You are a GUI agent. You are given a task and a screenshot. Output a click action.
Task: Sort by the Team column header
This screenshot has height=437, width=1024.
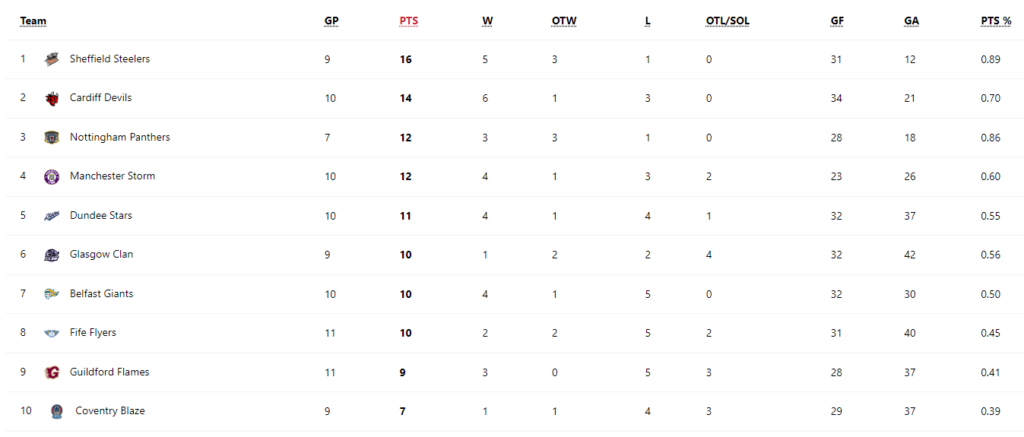[33, 21]
